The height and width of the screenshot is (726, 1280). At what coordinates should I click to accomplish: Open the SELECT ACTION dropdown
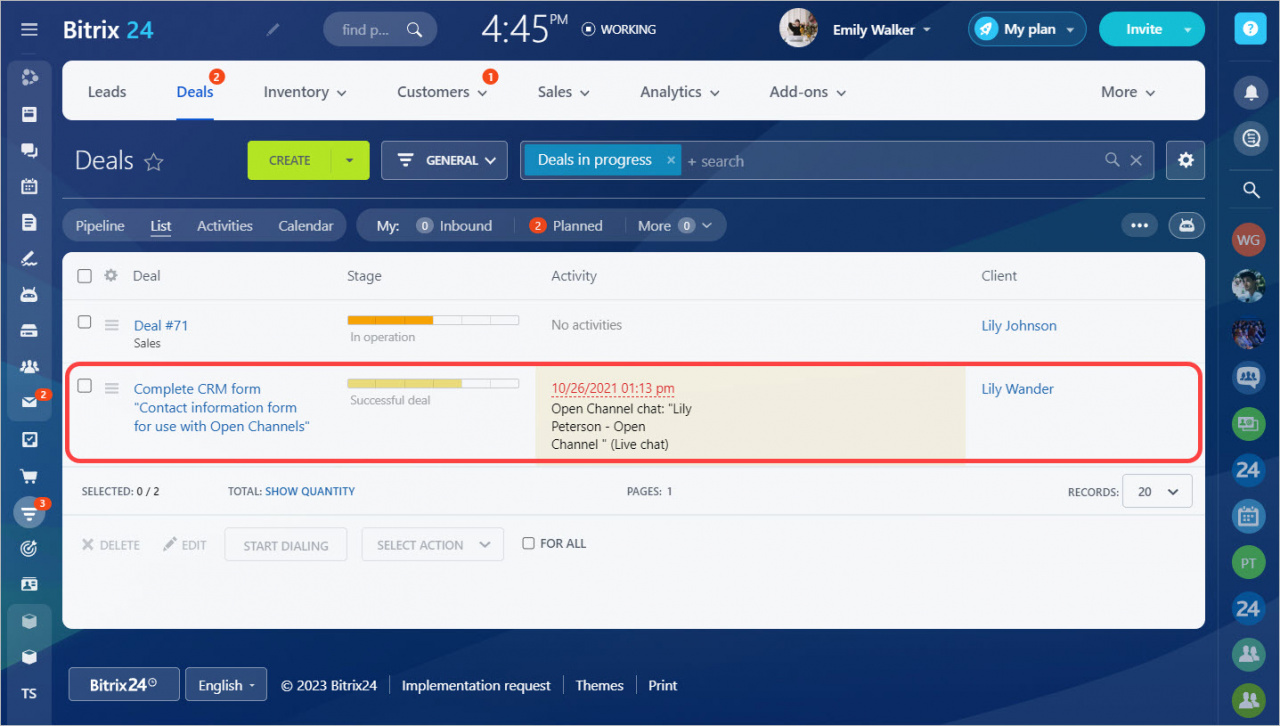click(433, 545)
